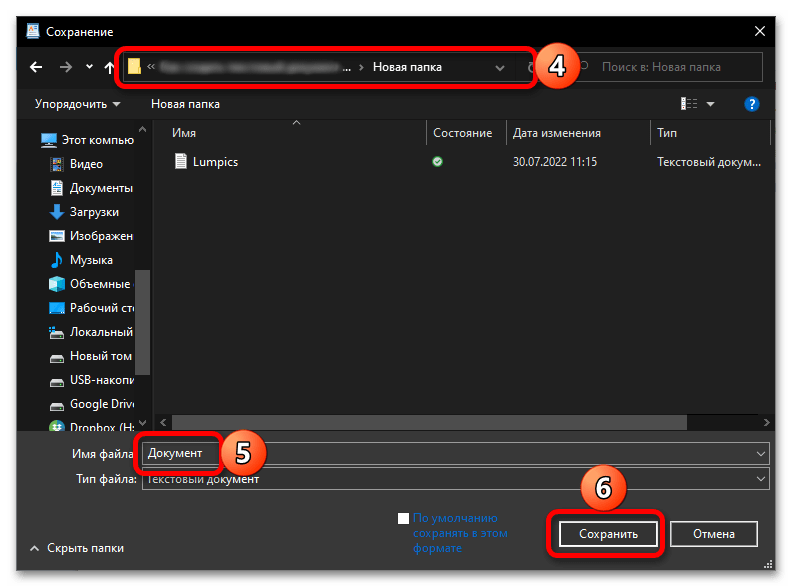Image resolution: width=792 pixels, height=587 pixels.
Task: Click the Видео film icon
Action: [x=57, y=164]
